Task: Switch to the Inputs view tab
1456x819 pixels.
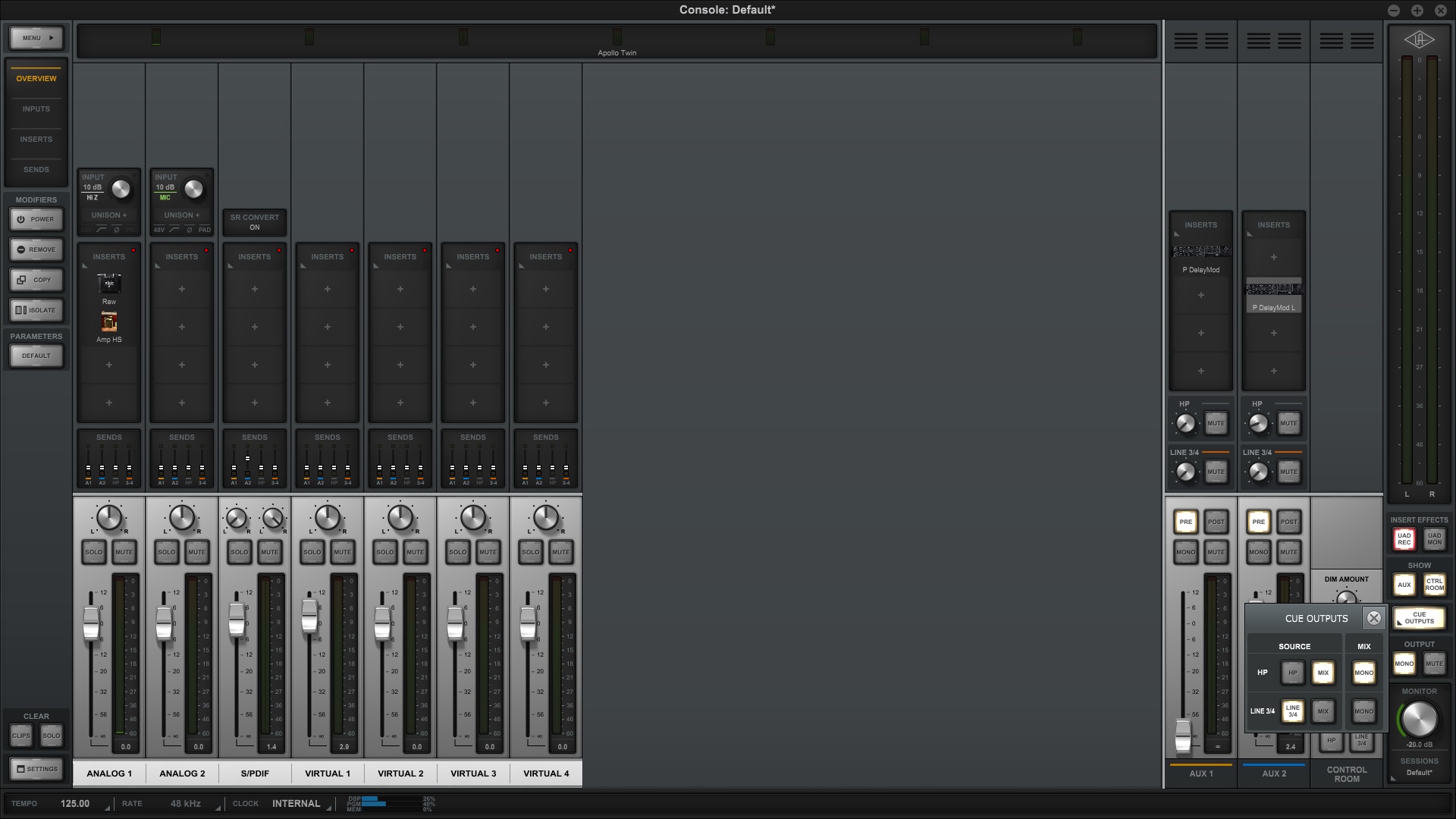Action: click(36, 109)
